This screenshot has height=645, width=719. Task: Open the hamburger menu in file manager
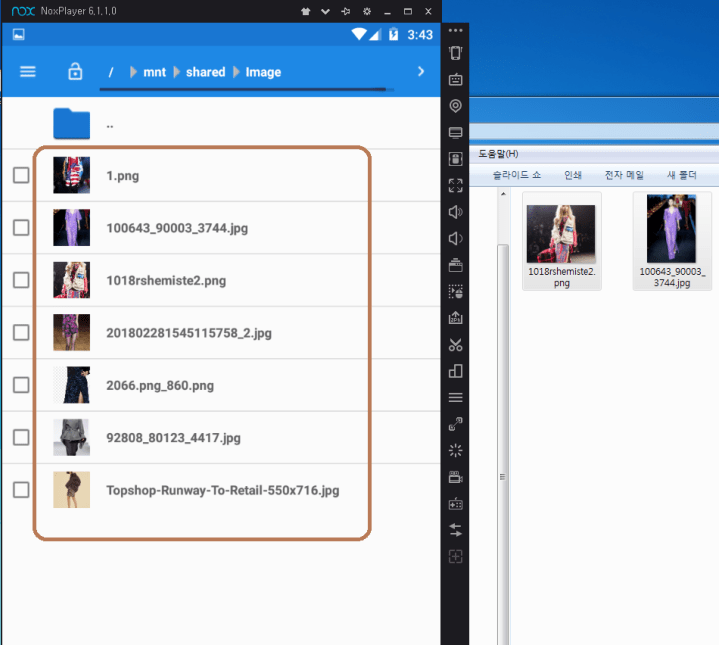[x=28, y=72]
